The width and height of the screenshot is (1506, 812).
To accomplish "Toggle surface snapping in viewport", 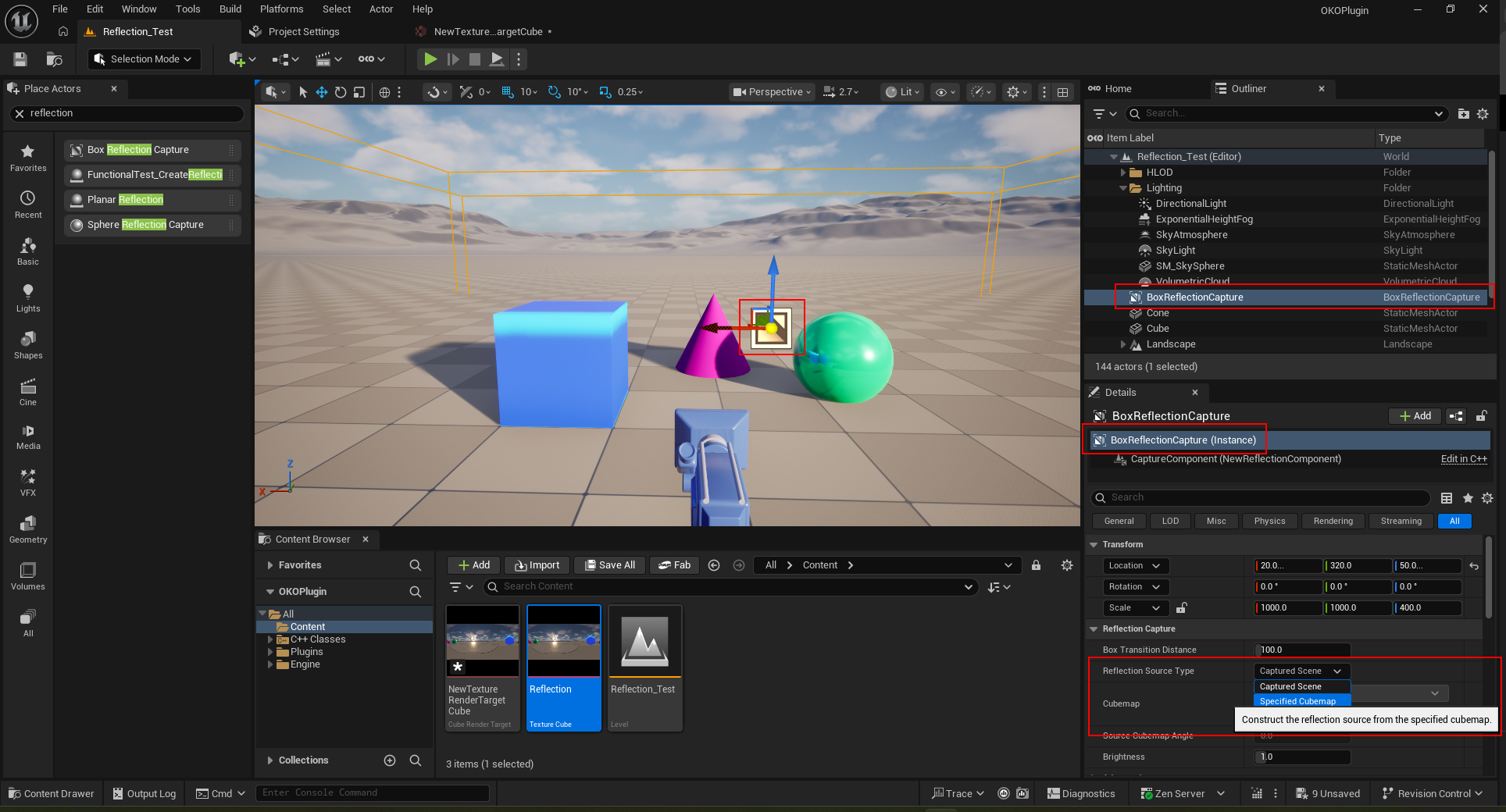I will click(466, 92).
